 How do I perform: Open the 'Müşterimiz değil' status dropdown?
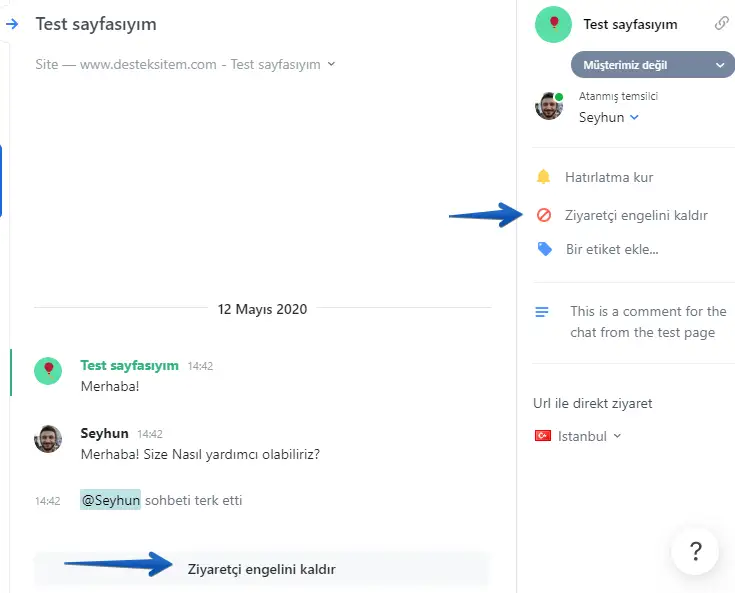[x=652, y=65]
